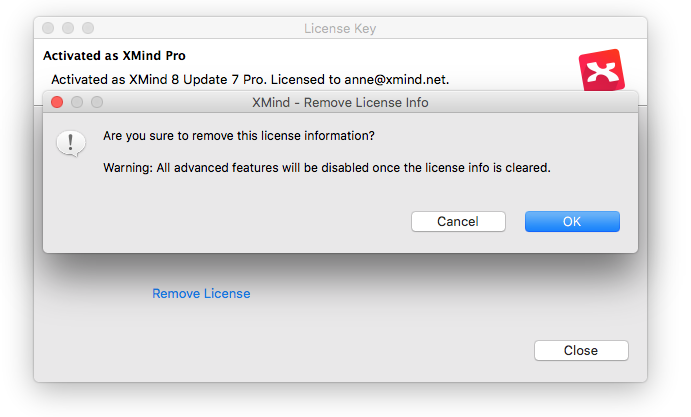Screen dimensions: 691x417
Task: Click License Key window's gray close button
Action: 48,28
